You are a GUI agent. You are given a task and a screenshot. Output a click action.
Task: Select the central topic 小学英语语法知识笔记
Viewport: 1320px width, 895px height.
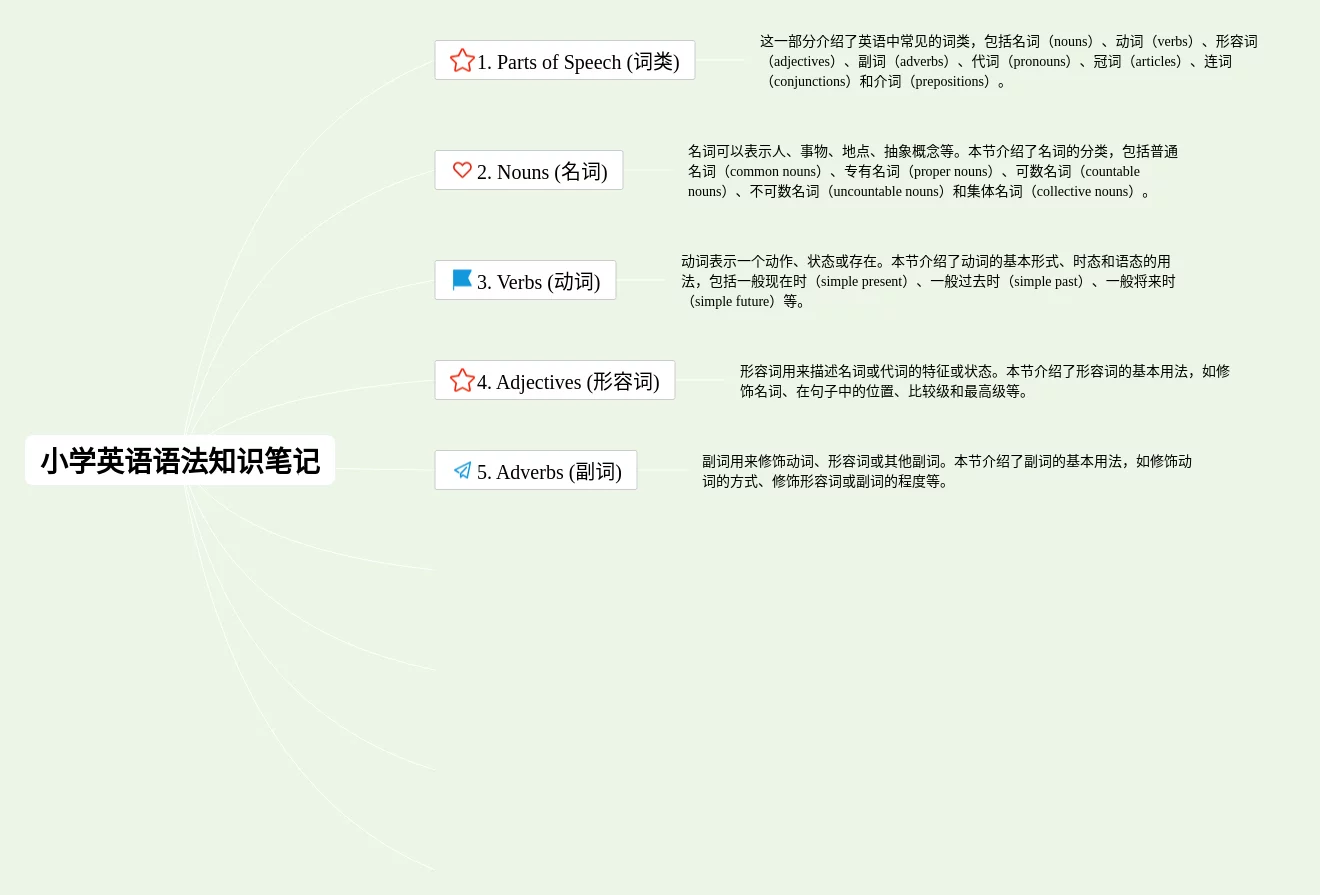coord(180,461)
